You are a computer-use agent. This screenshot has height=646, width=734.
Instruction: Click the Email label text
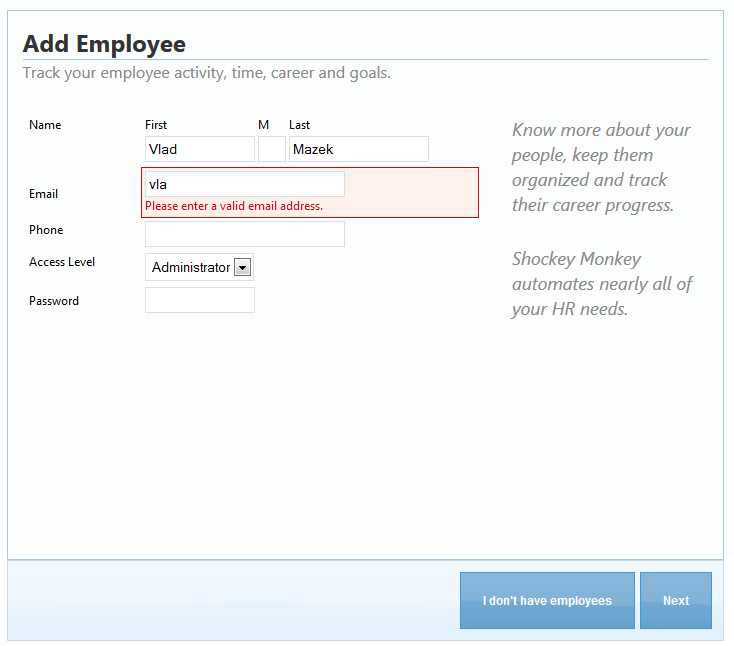[x=43, y=194]
